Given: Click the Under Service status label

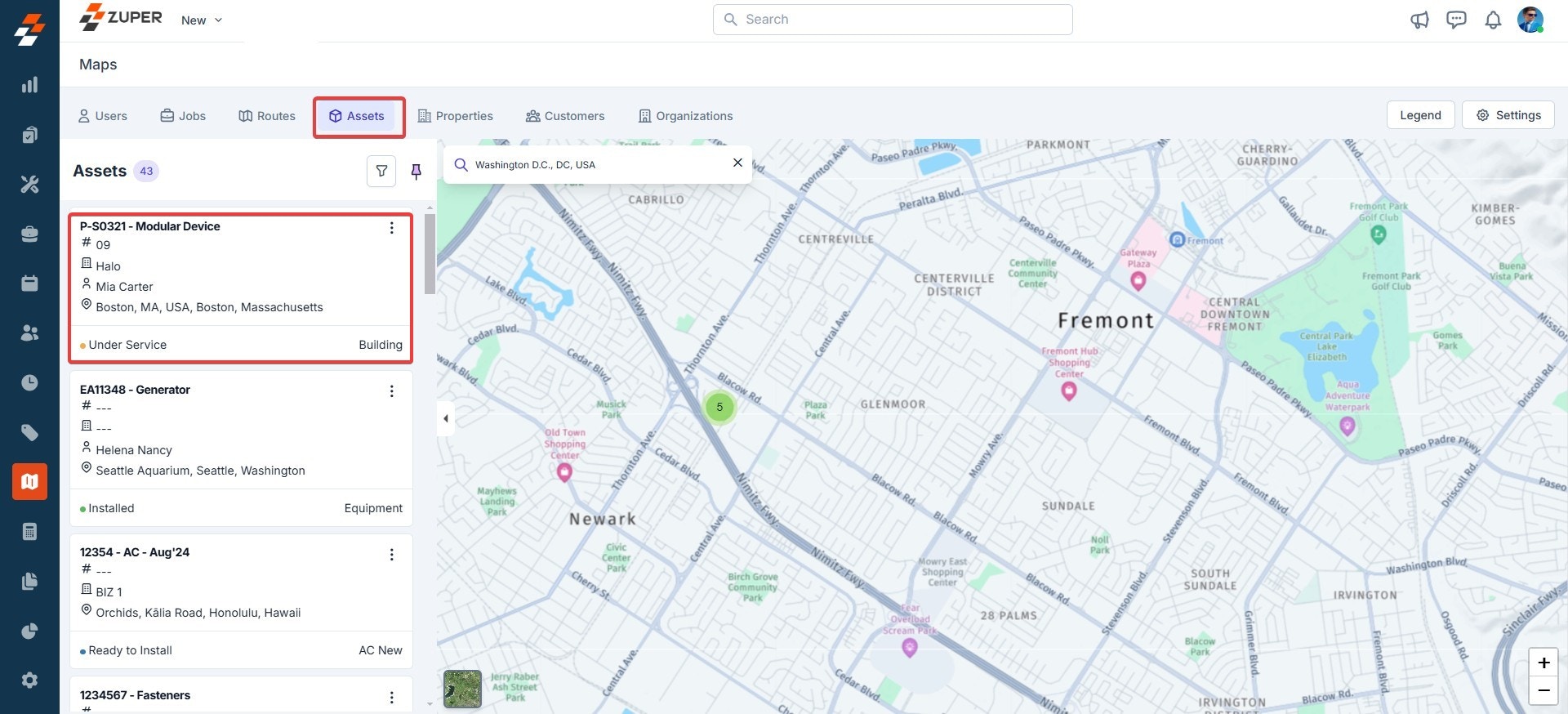Looking at the screenshot, I should tap(127, 345).
